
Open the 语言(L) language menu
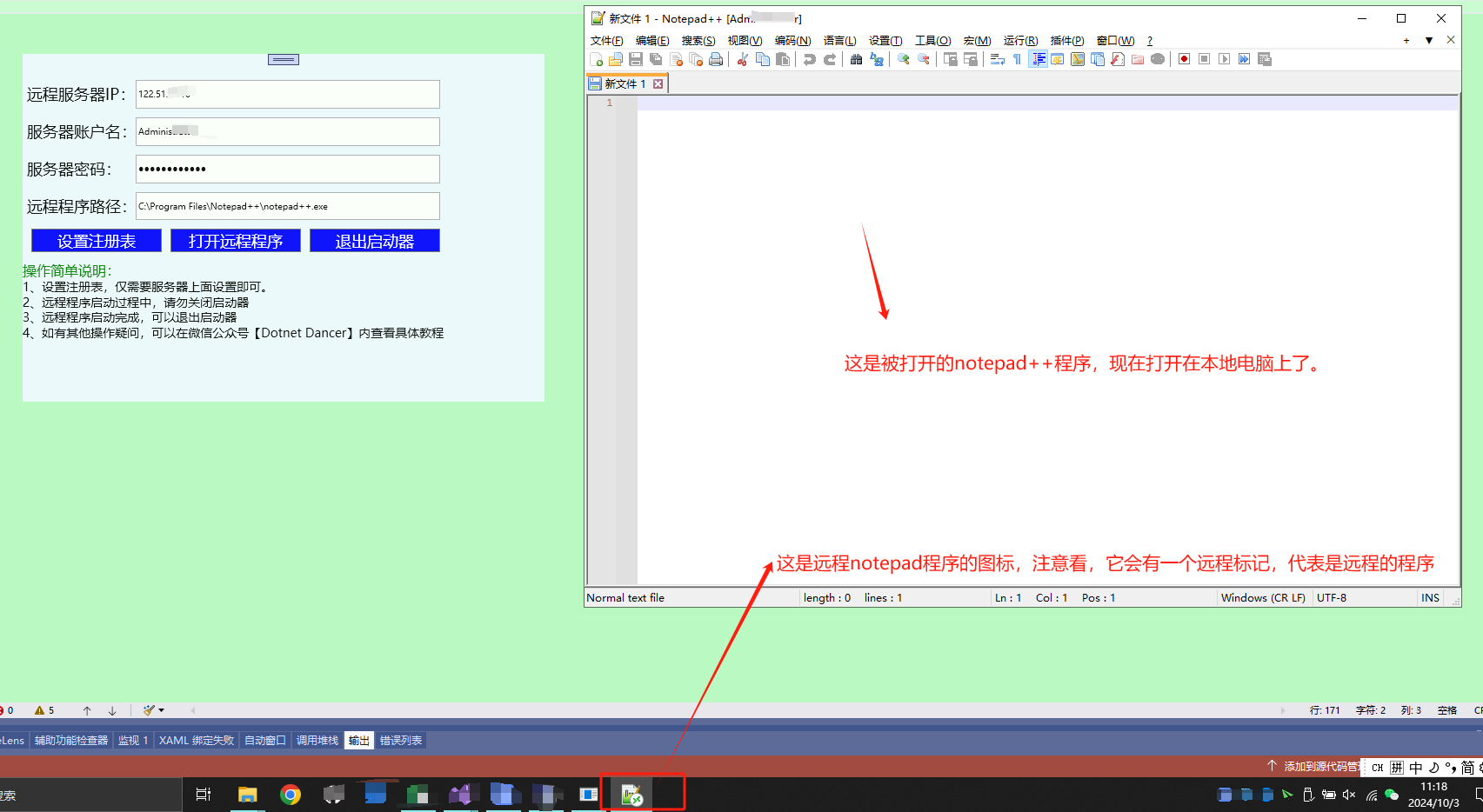point(839,41)
